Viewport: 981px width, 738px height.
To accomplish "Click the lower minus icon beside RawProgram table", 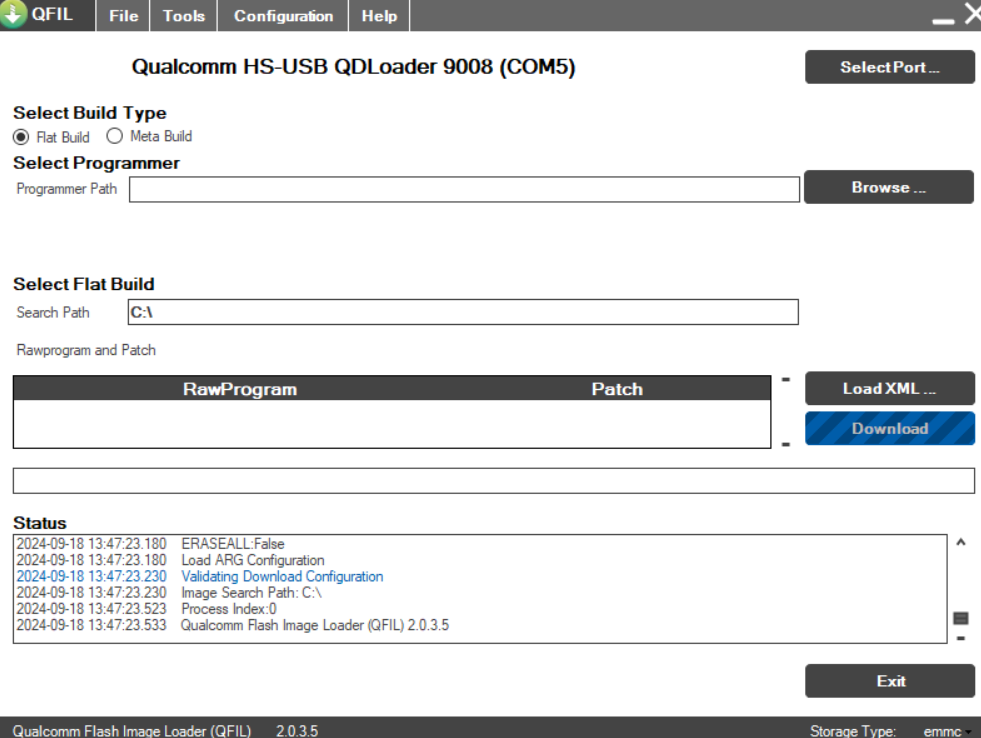I will pyautogui.click(x=786, y=445).
